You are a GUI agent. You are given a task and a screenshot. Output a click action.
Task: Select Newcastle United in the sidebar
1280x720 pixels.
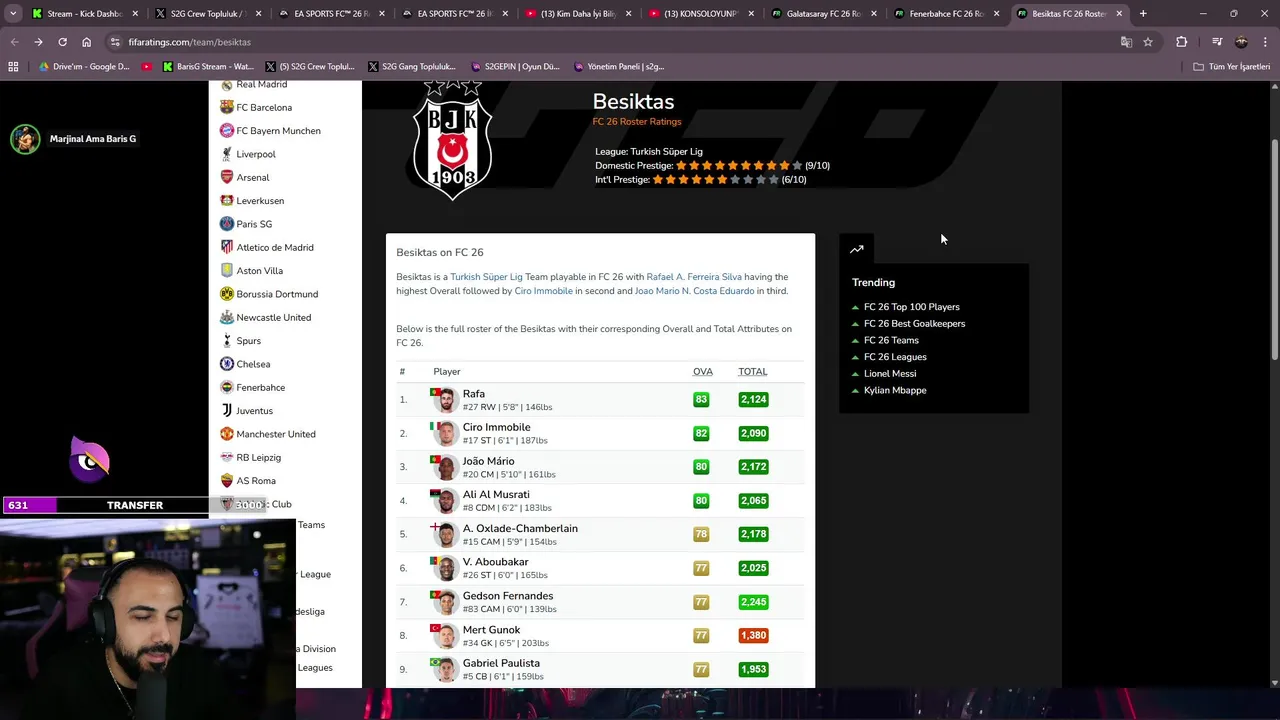274,317
